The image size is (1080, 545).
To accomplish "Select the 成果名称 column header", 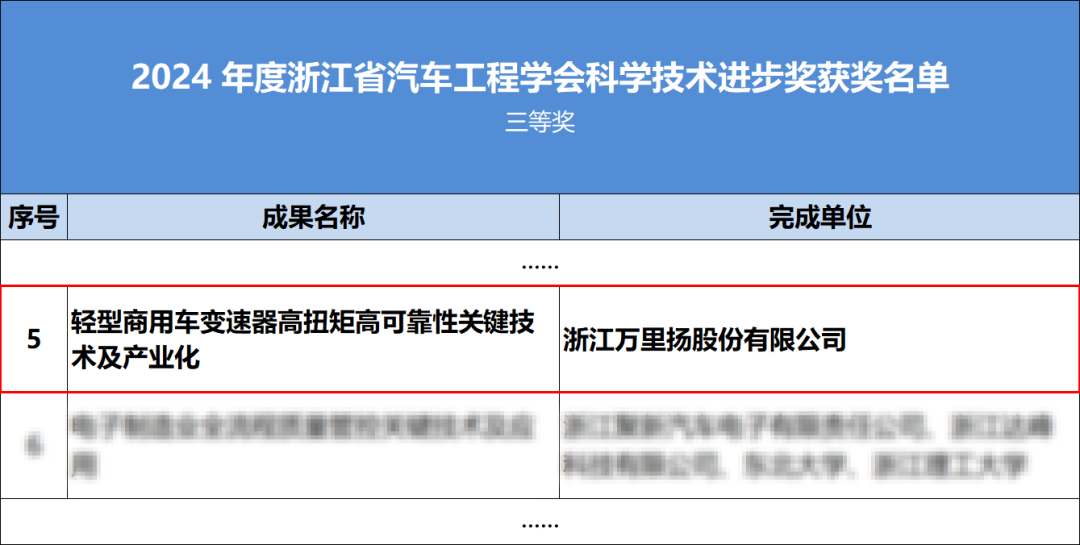I will (x=313, y=217).
